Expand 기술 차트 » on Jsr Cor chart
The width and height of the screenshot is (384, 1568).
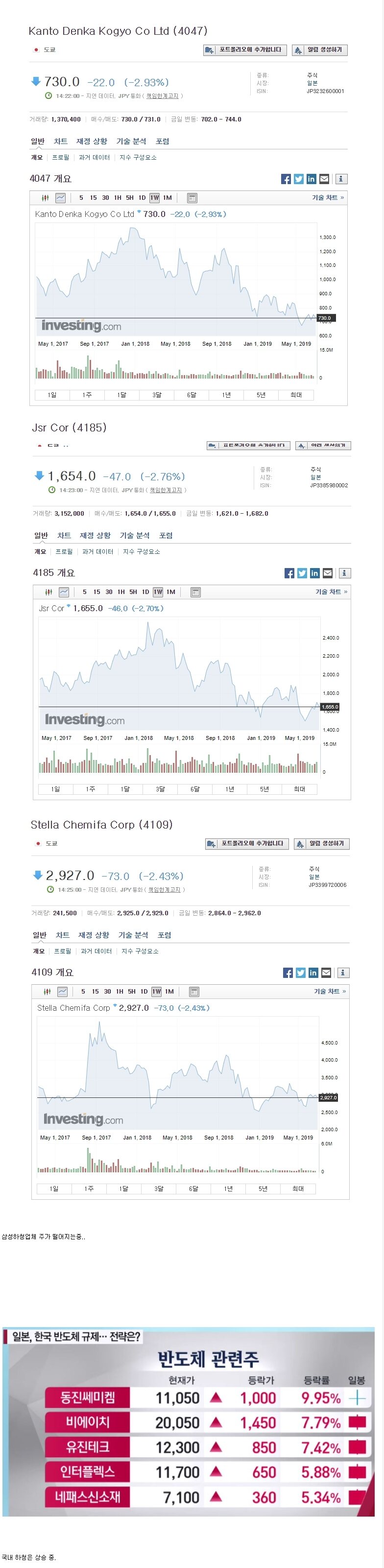(331, 592)
